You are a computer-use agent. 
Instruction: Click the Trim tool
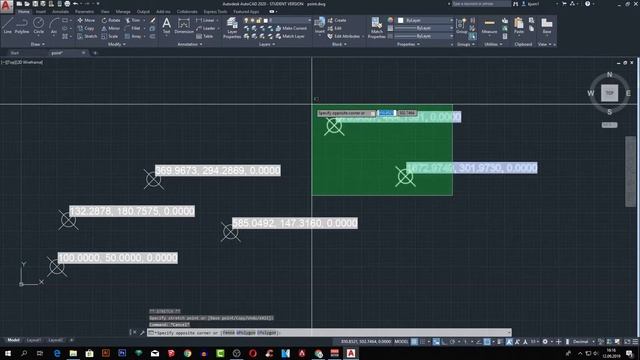point(133,20)
